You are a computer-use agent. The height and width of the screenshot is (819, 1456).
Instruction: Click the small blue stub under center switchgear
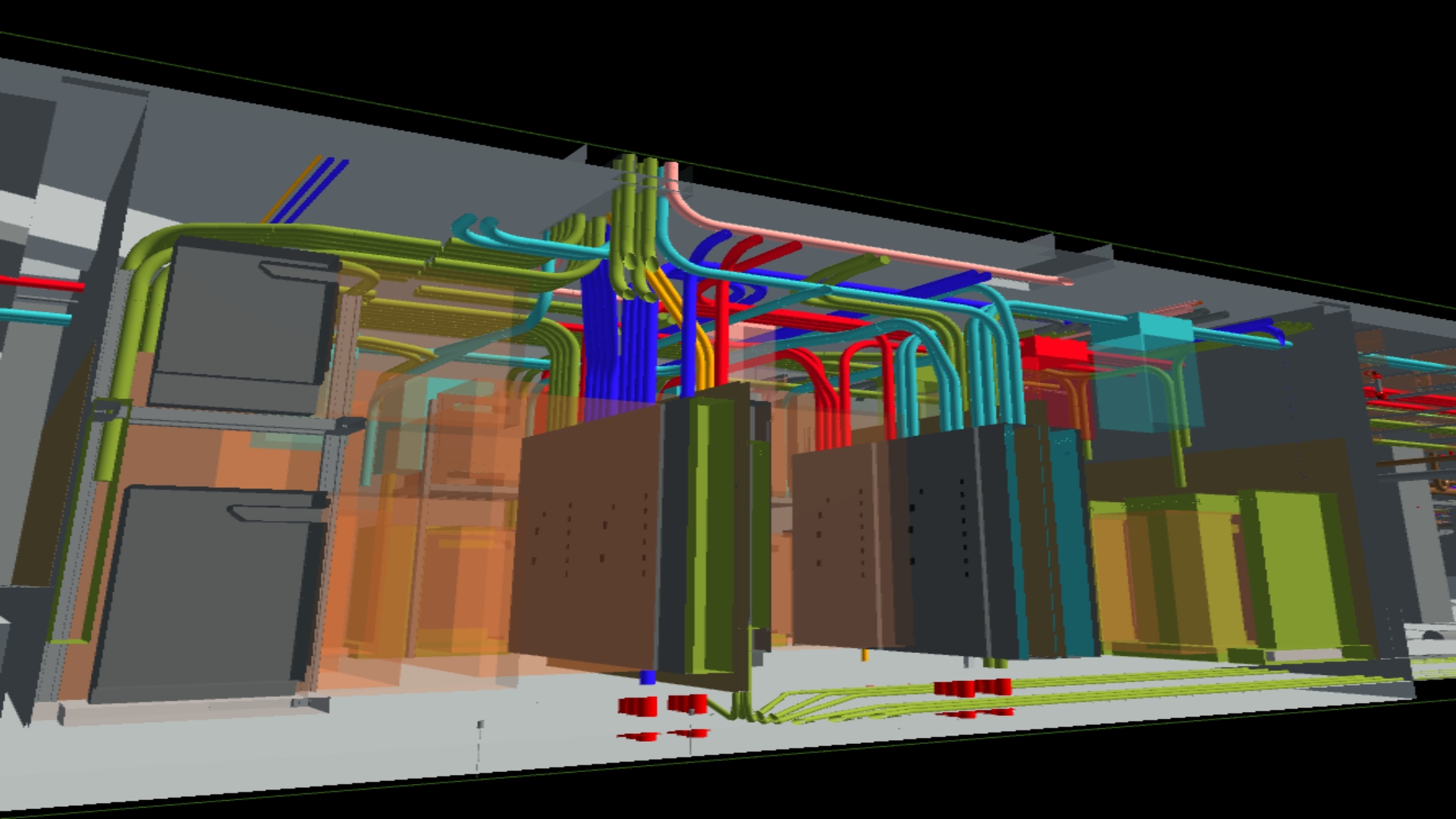coord(648,677)
